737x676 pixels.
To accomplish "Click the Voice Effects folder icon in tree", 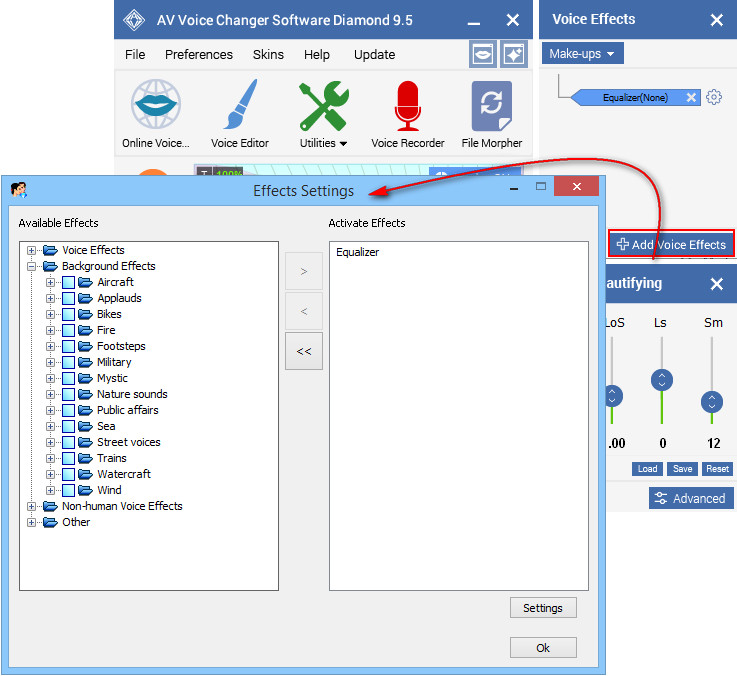I will [50, 250].
